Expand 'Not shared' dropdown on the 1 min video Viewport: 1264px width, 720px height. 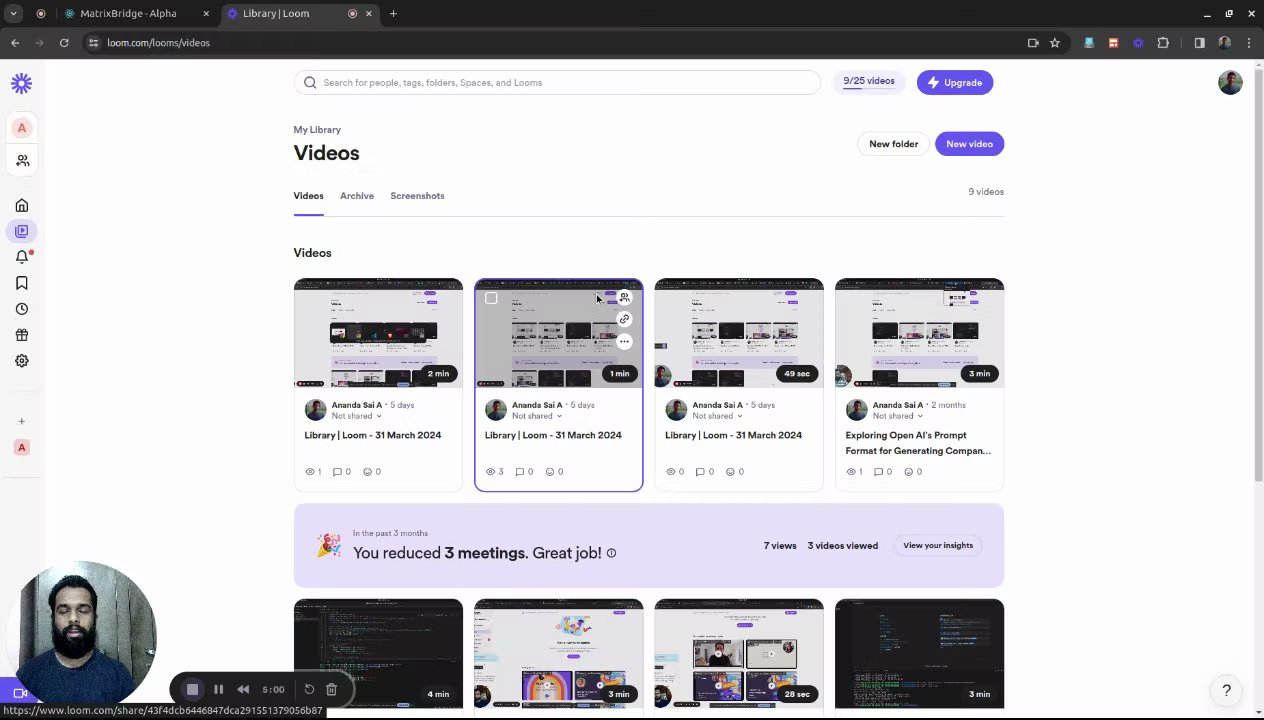point(537,416)
